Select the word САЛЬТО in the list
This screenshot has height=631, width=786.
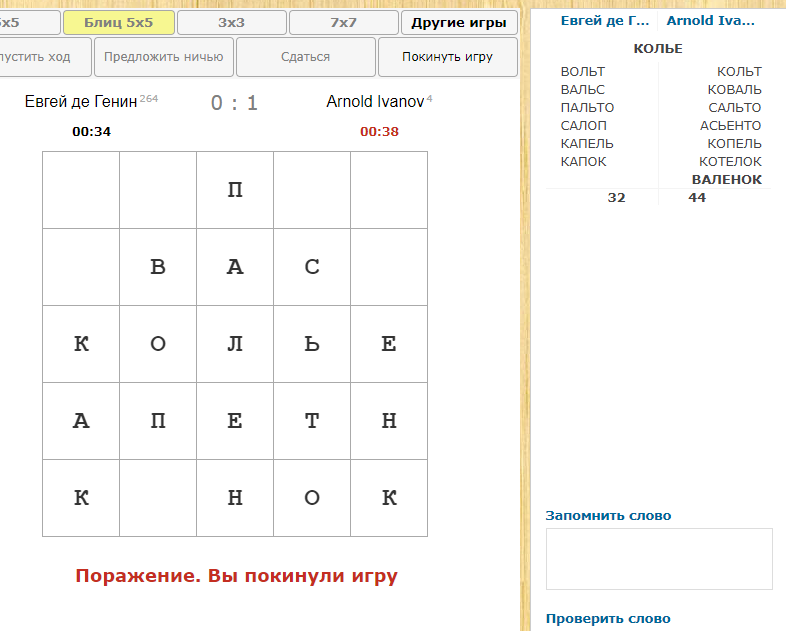pos(735,108)
